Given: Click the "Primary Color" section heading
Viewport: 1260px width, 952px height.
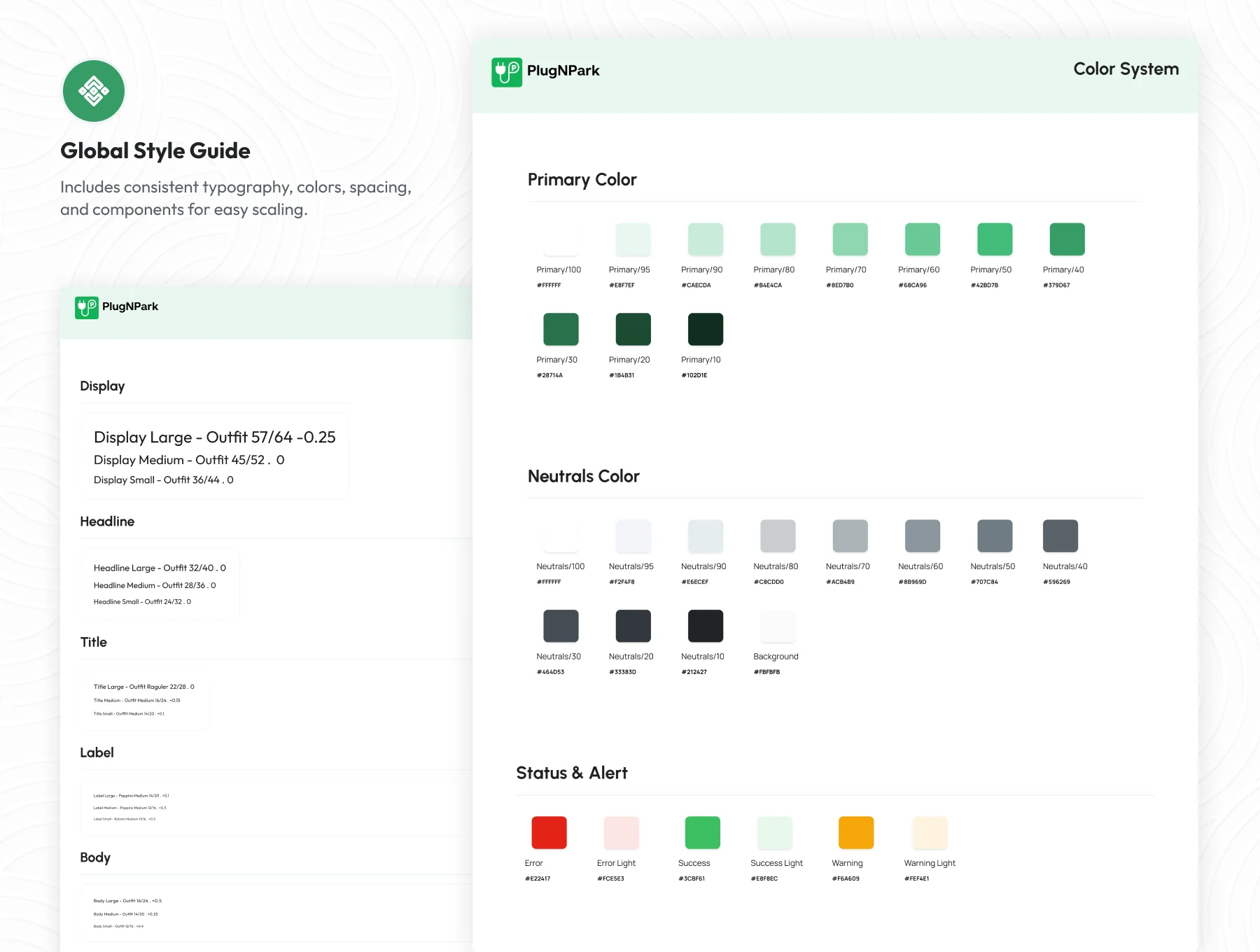Looking at the screenshot, I should tap(582, 180).
